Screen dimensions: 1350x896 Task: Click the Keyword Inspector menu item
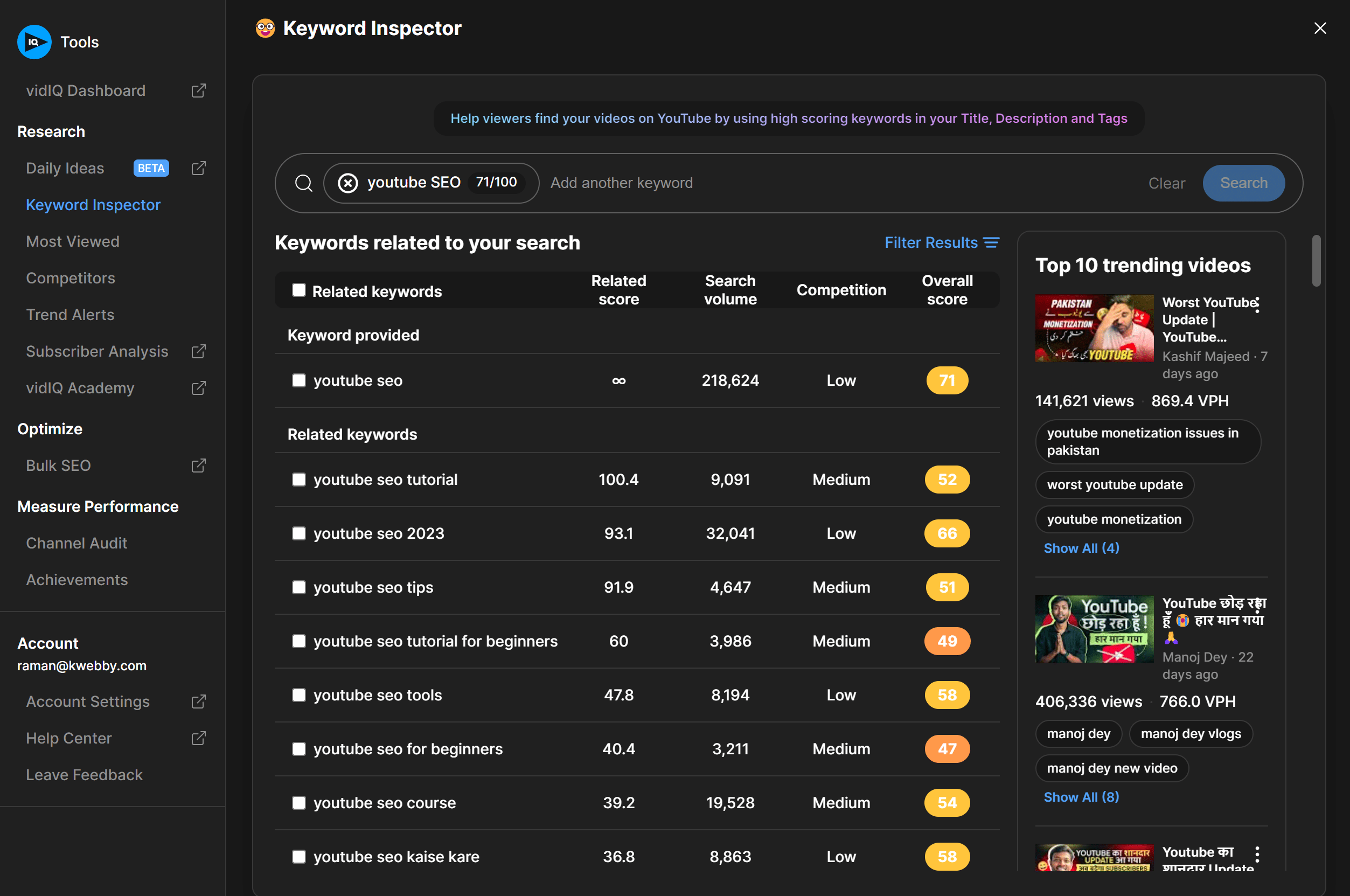tap(93, 204)
